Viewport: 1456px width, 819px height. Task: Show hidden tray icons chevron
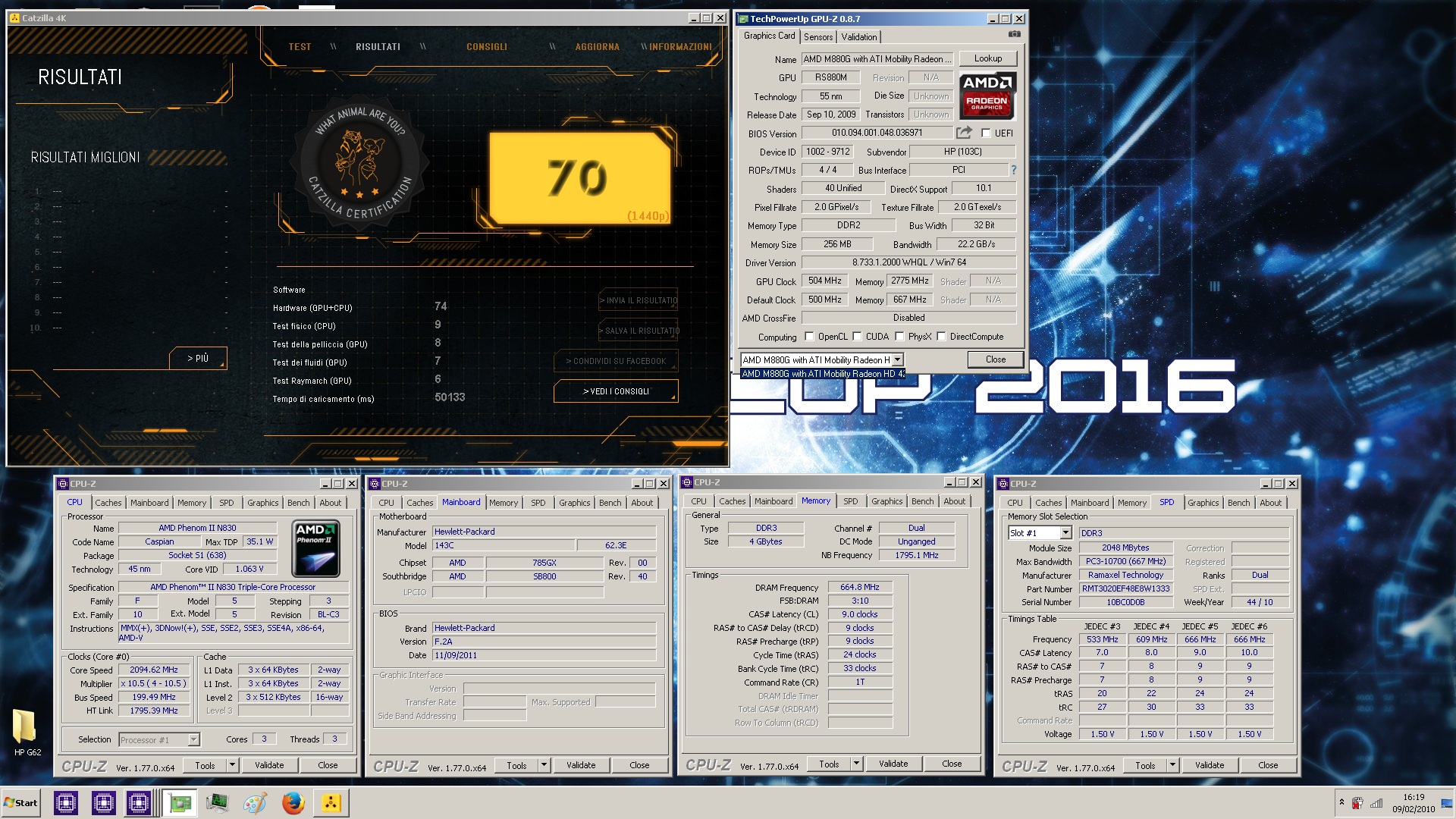click(x=1341, y=802)
